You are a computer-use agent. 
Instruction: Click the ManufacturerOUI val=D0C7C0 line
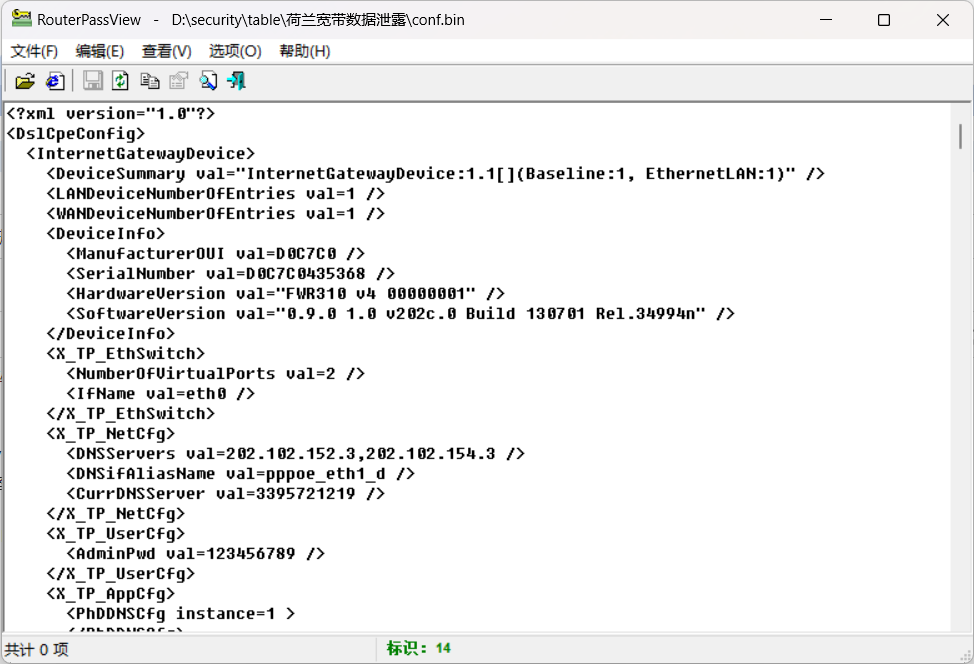(x=216, y=253)
